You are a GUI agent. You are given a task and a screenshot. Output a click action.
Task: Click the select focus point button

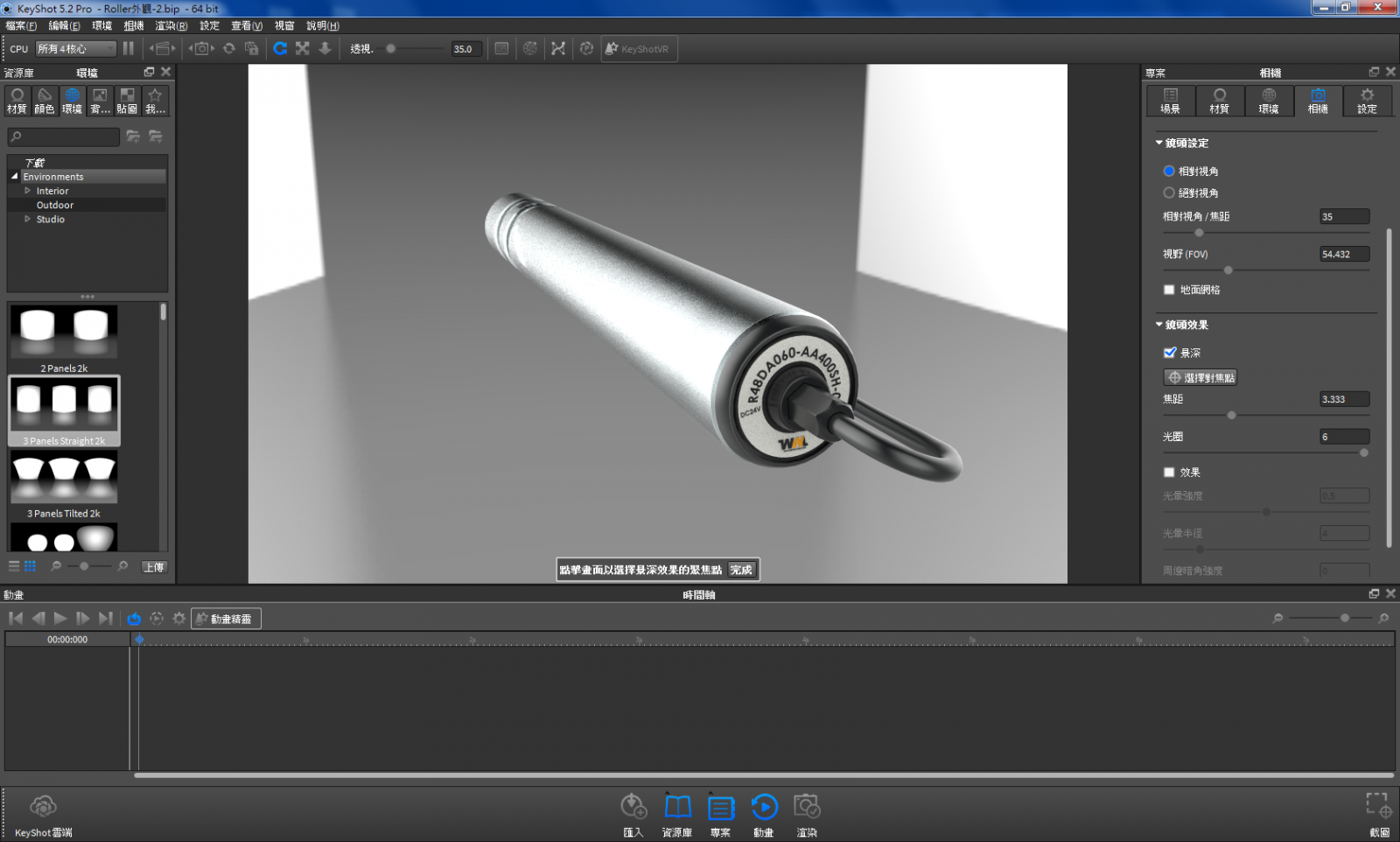pos(1200,377)
